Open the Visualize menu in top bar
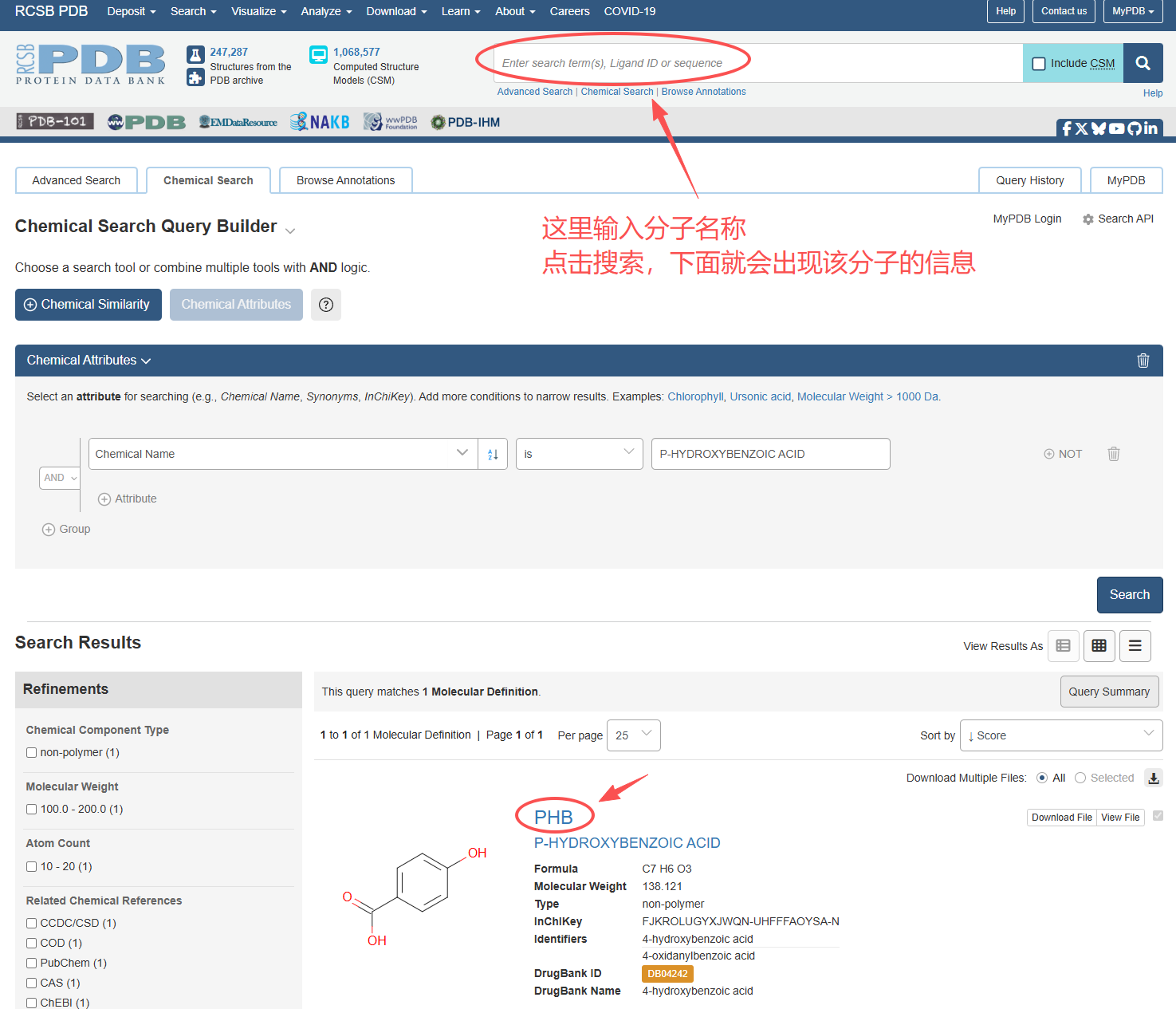The height and width of the screenshot is (1009, 1176). coord(258,11)
